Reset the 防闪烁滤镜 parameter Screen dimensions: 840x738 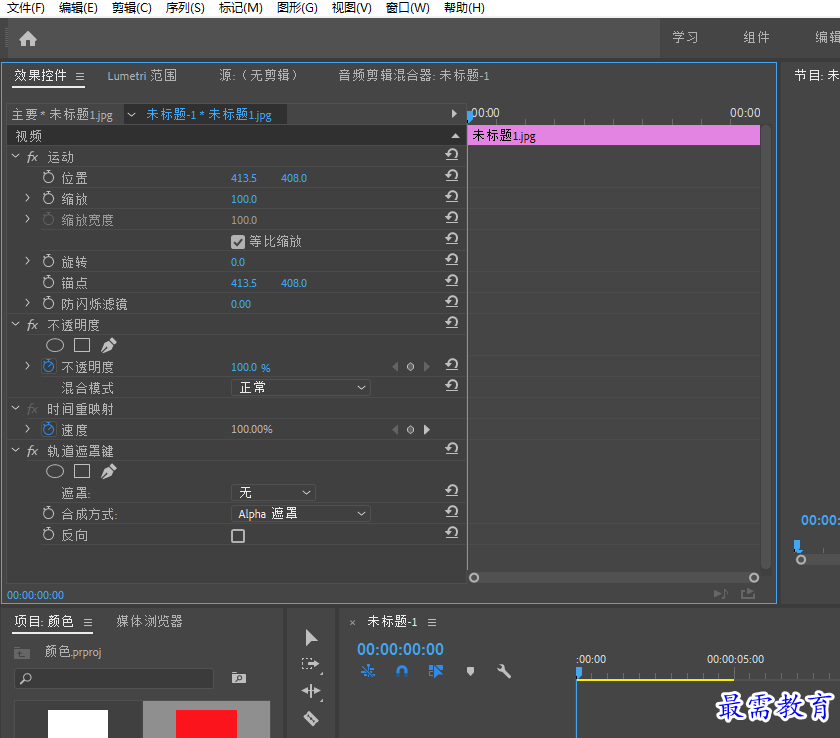(x=452, y=302)
